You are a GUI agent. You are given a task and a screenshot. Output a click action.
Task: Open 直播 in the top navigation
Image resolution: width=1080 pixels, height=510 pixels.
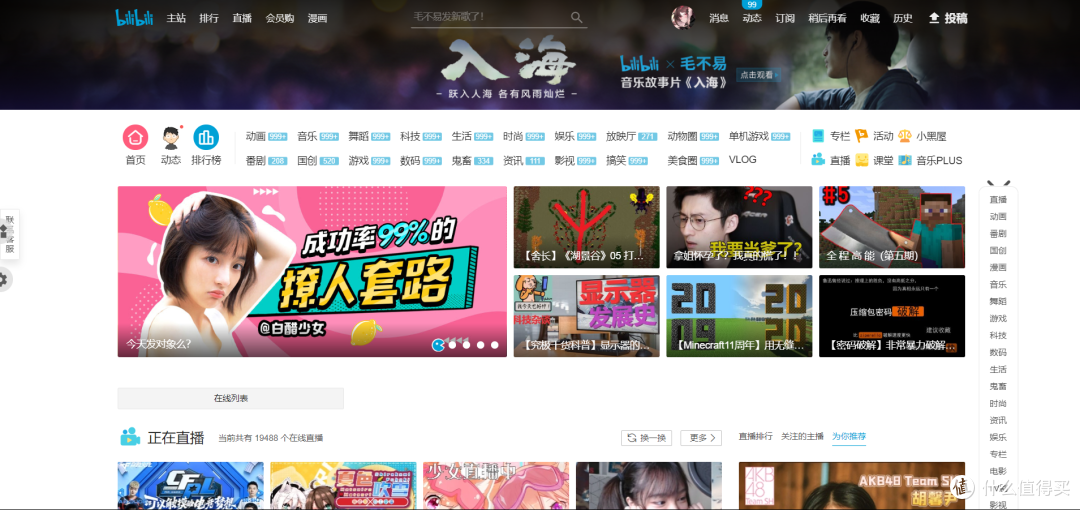click(x=242, y=18)
